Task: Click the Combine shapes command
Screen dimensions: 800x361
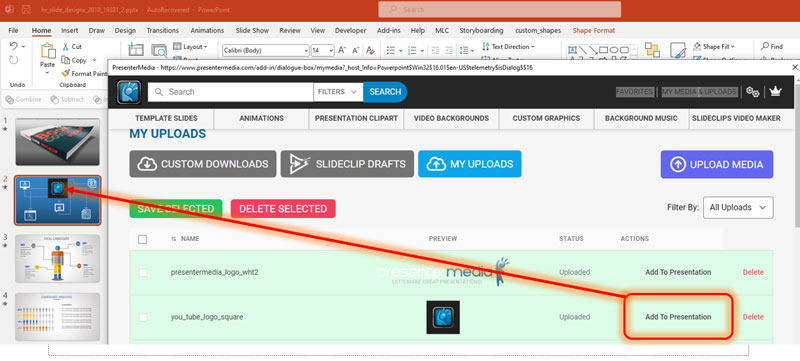Action: pyautogui.click(x=22, y=99)
